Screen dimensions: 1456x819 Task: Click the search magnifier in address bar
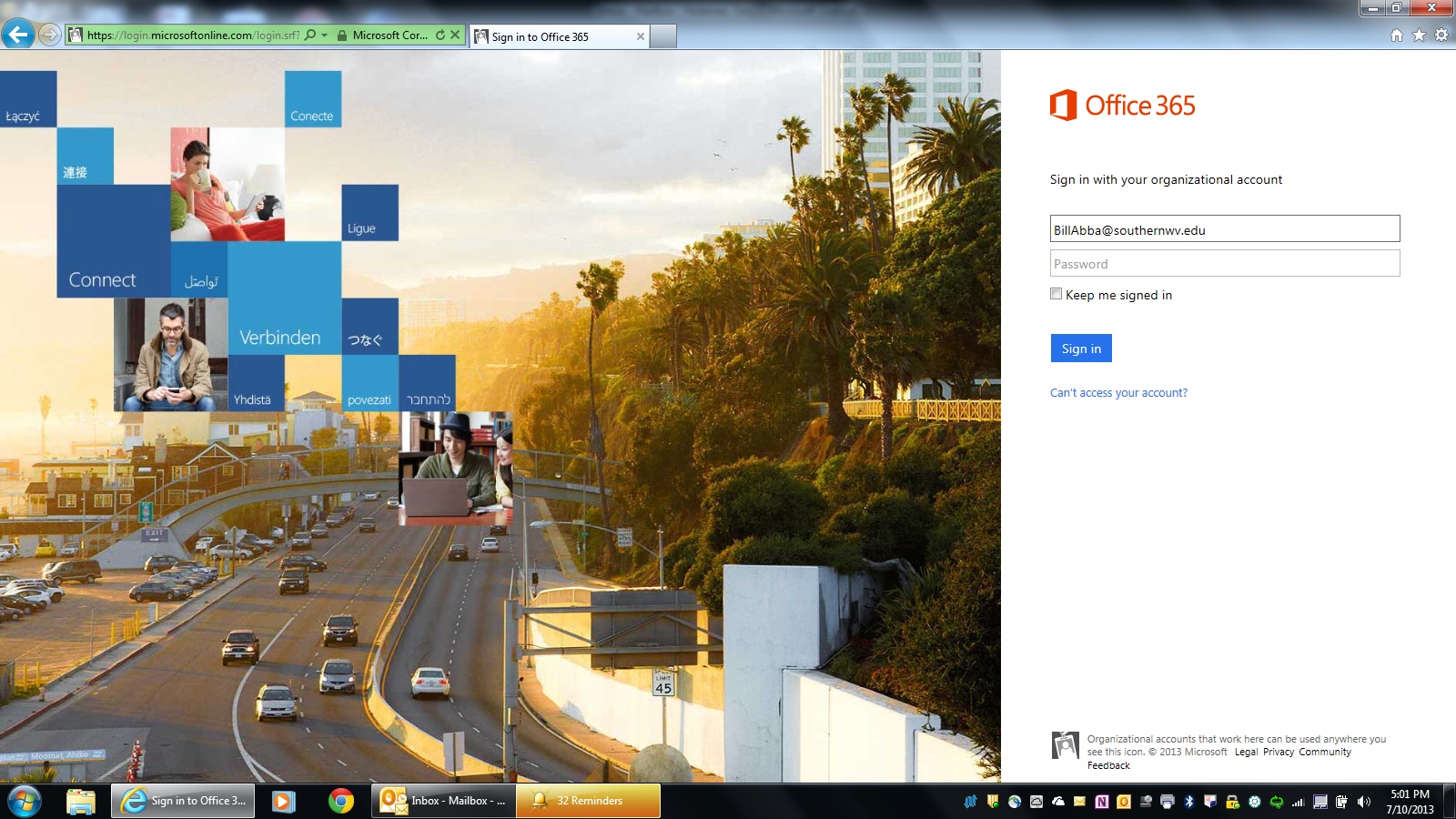tap(309, 35)
